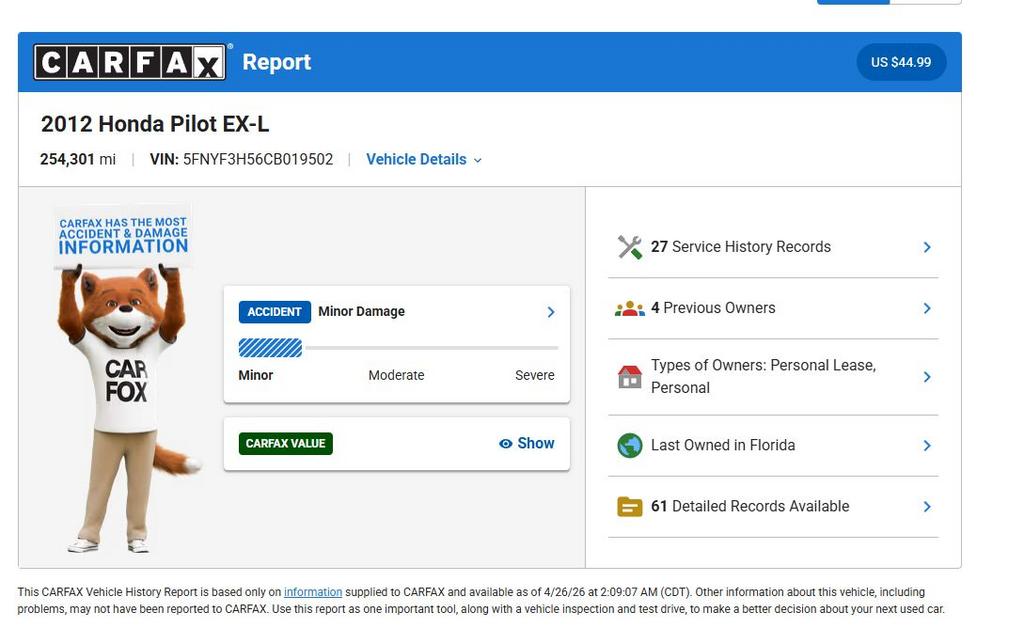This screenshot has height=628, width=1024.
Task: Click the Minor Damage heading
Action: [361, 312]
